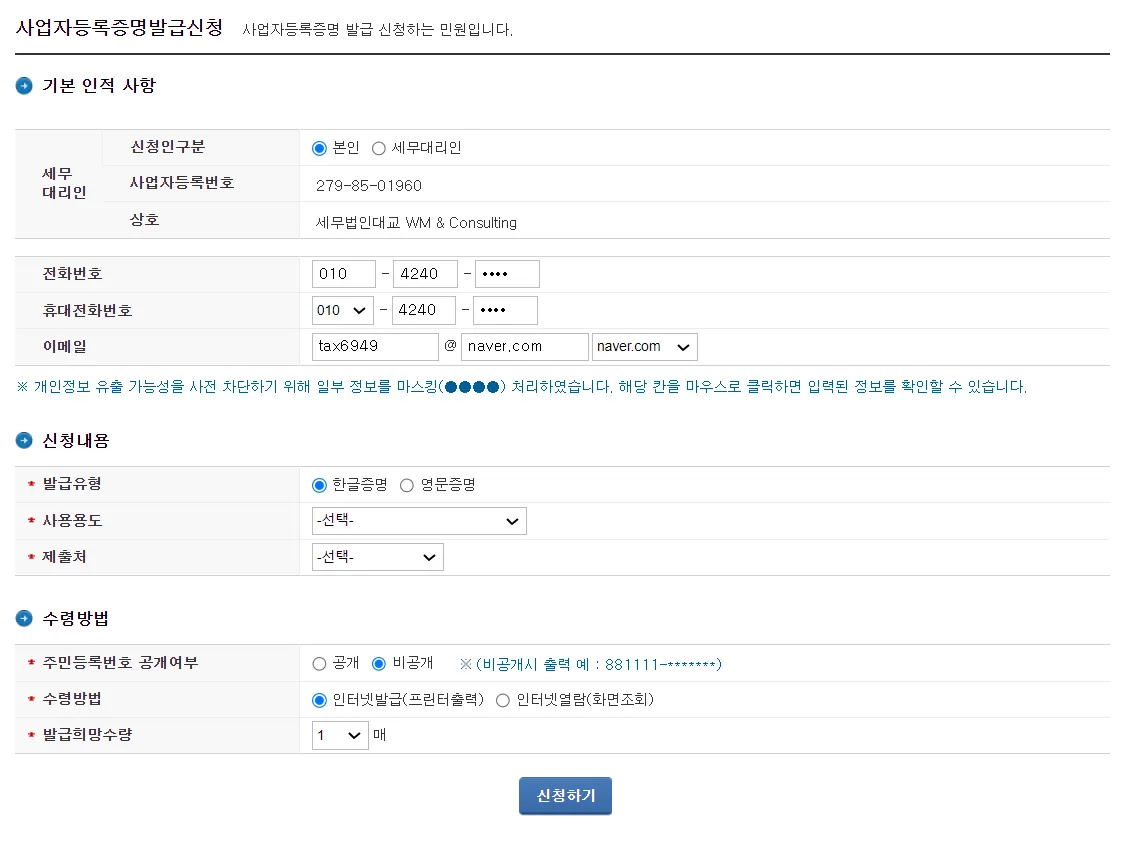1125x857 pixels.
Task: Click the 주민등록번호 공개여부 label
Action: (x=120, y=663)
